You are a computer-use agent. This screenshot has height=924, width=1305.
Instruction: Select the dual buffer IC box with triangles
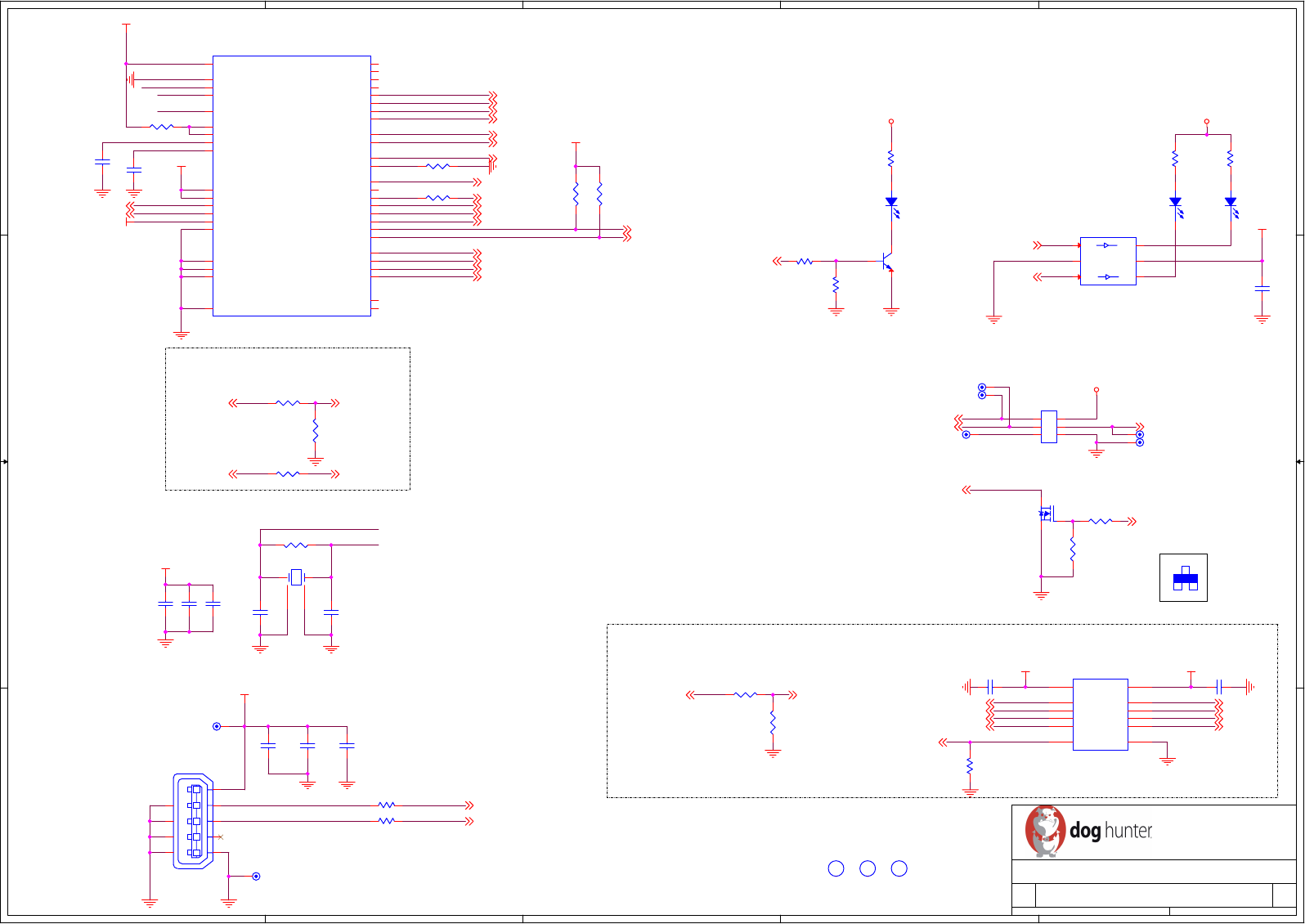click(1108, 261)
